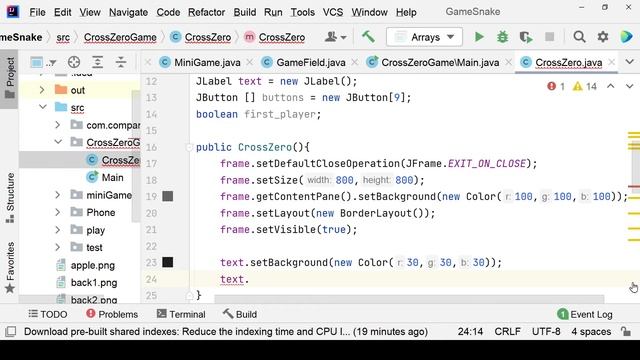Expand all in Project tree

click(98, 62)
